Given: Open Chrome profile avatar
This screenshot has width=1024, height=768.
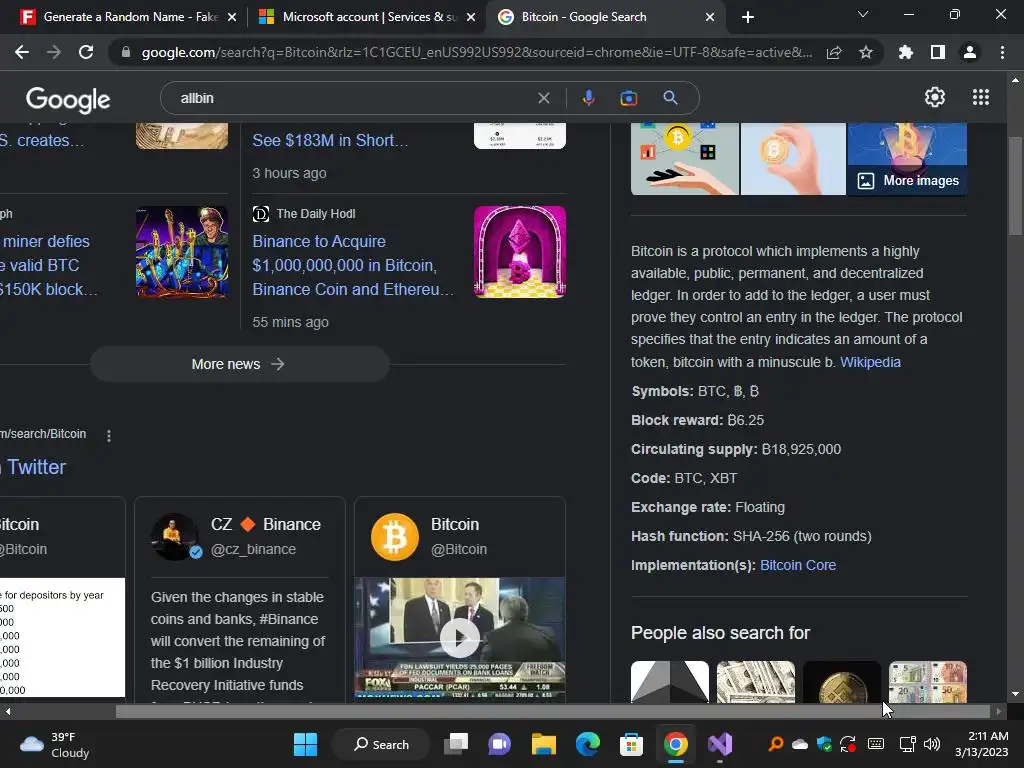Looking at the screenshot, I should click(970, 53).
